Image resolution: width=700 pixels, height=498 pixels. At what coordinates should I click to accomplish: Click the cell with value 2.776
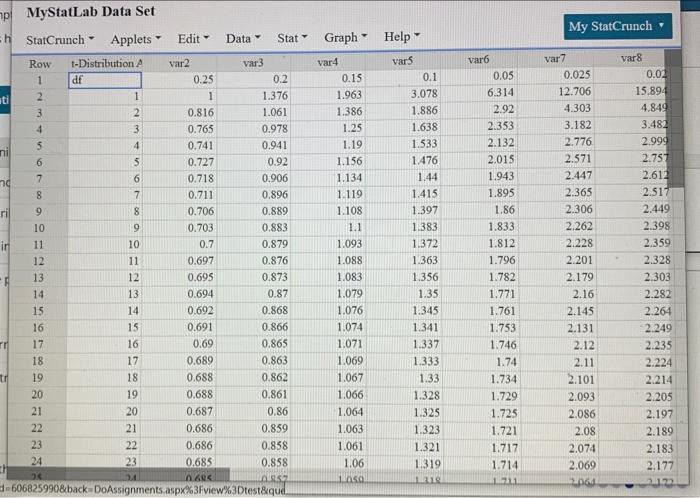coord(555,142)
